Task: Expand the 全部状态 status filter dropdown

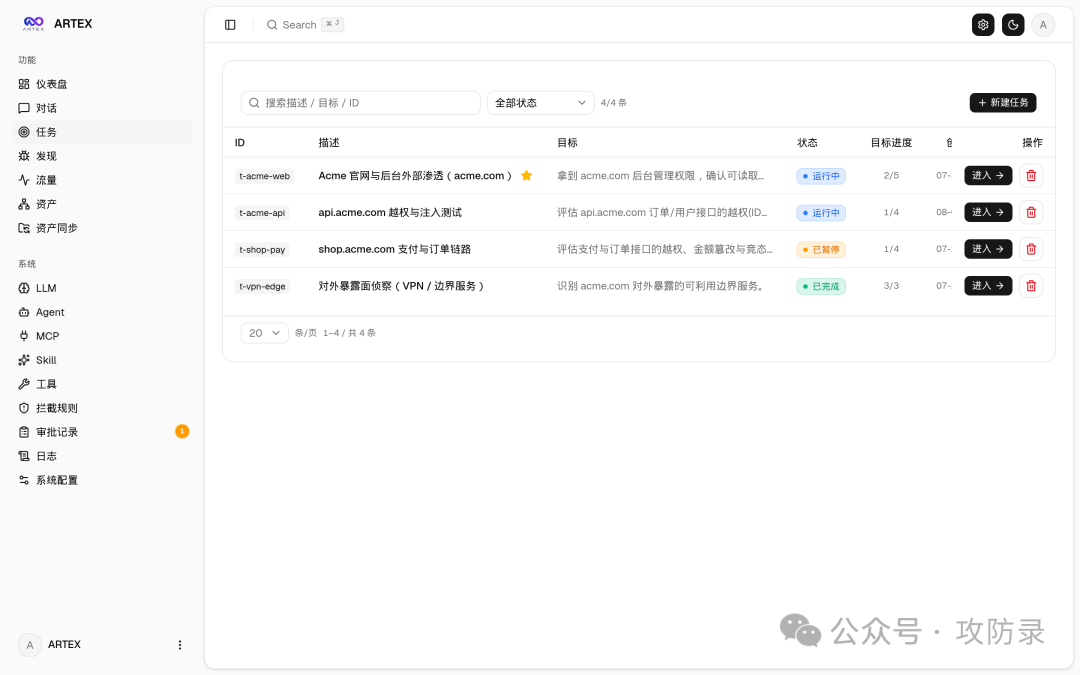Action: pyautogui.click(x=541, y=103)
